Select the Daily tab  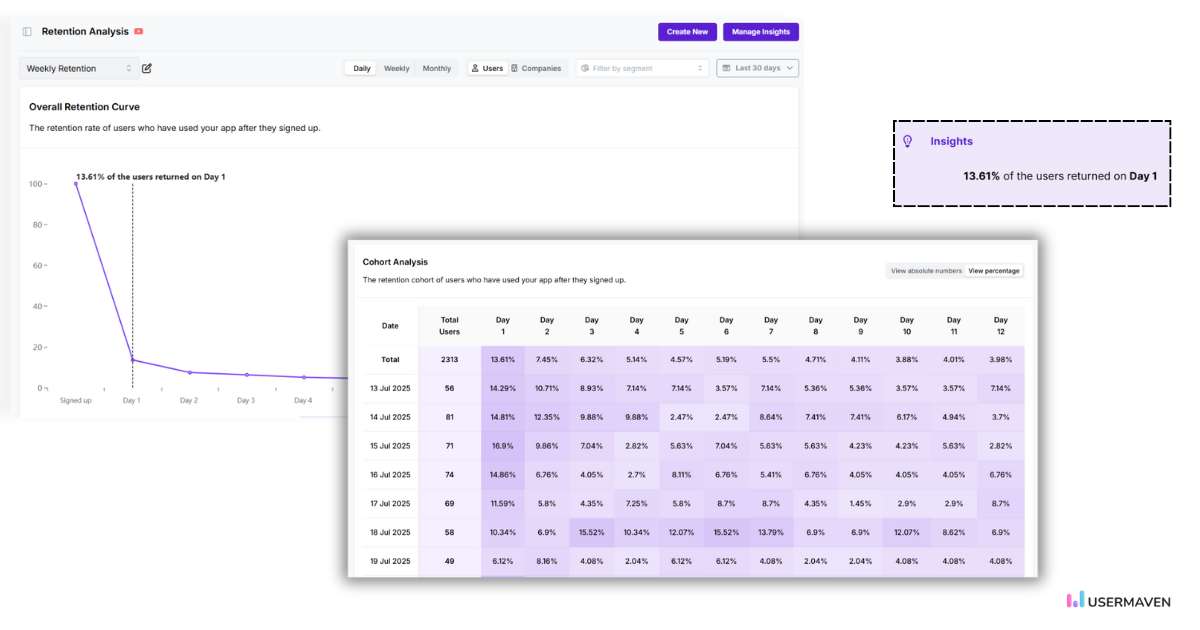click(x=362, y=69)
